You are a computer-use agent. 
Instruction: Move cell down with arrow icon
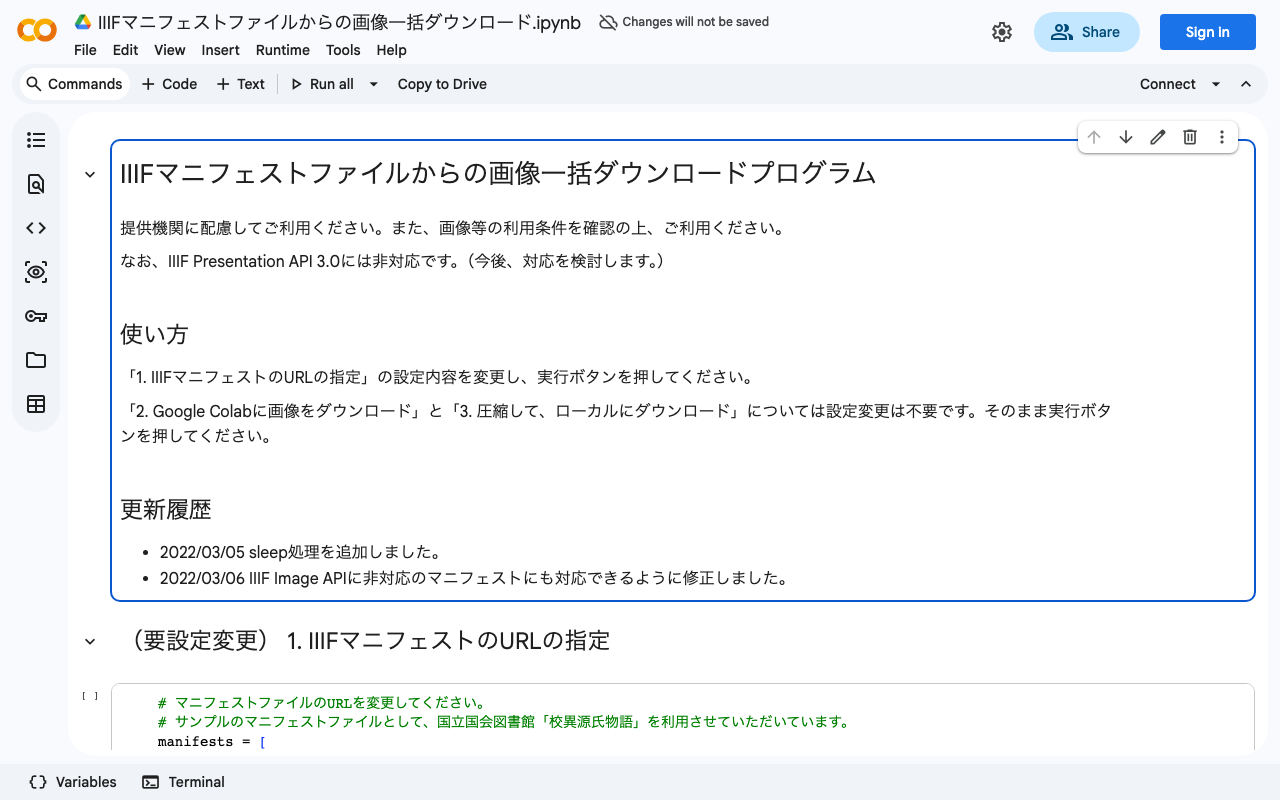click(x=1126, y=137)
